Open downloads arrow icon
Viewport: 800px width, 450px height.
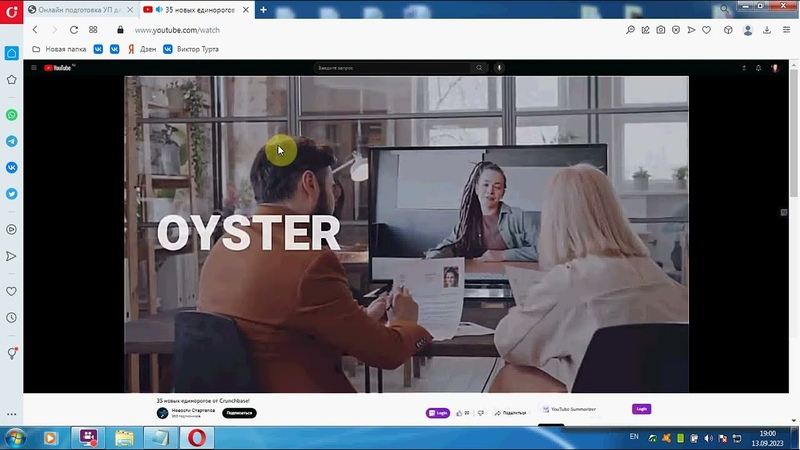point(767,30)
